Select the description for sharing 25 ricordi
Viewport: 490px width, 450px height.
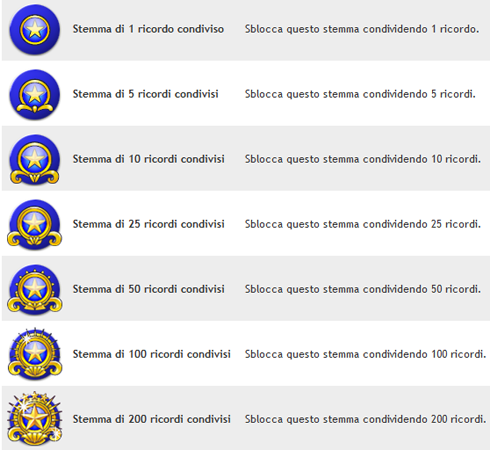pyautogui.click(x=363, y=224)
